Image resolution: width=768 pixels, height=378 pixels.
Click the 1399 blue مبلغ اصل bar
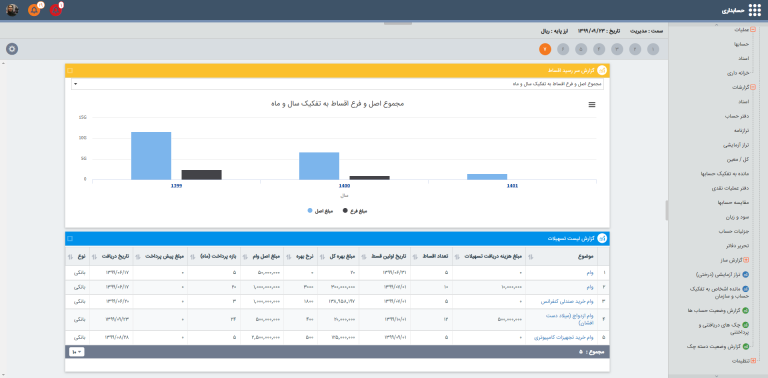coord(151,156)
